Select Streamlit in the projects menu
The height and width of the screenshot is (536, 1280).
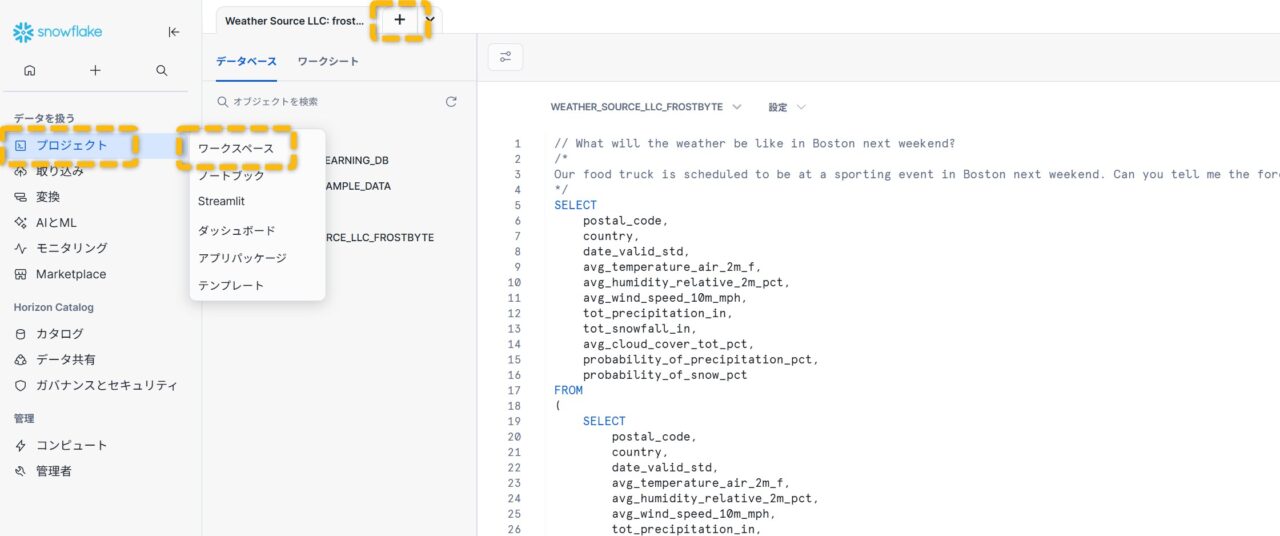tap(221, 201)
